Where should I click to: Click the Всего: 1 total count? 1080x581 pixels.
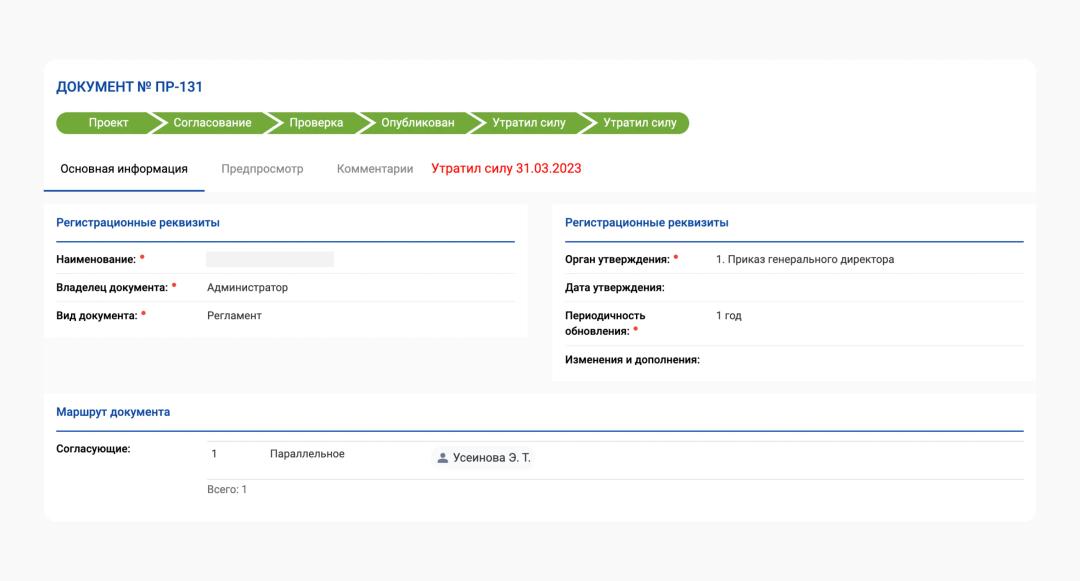(227, 490)
